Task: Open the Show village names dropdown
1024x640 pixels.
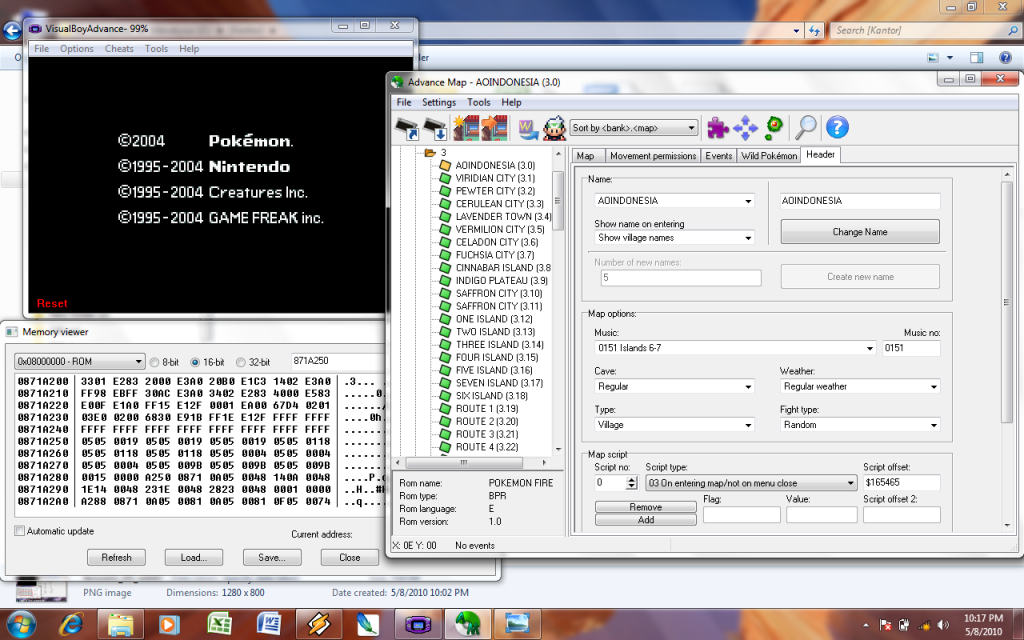Action: coord(674,238)
